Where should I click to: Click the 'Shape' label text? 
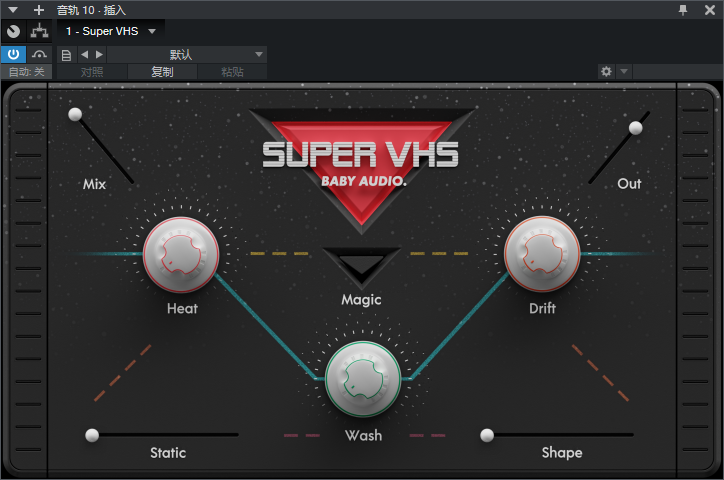pyautogui.click(x=562, y=453)
